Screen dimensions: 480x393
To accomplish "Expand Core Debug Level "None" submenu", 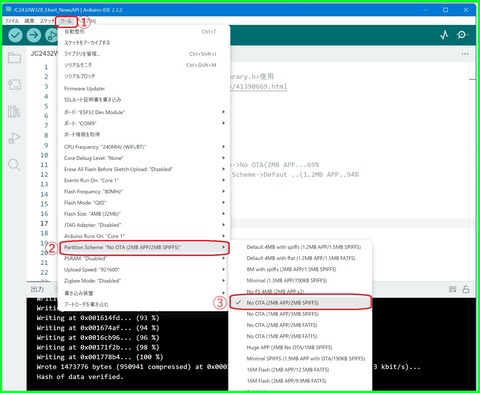I will point(144,158).
